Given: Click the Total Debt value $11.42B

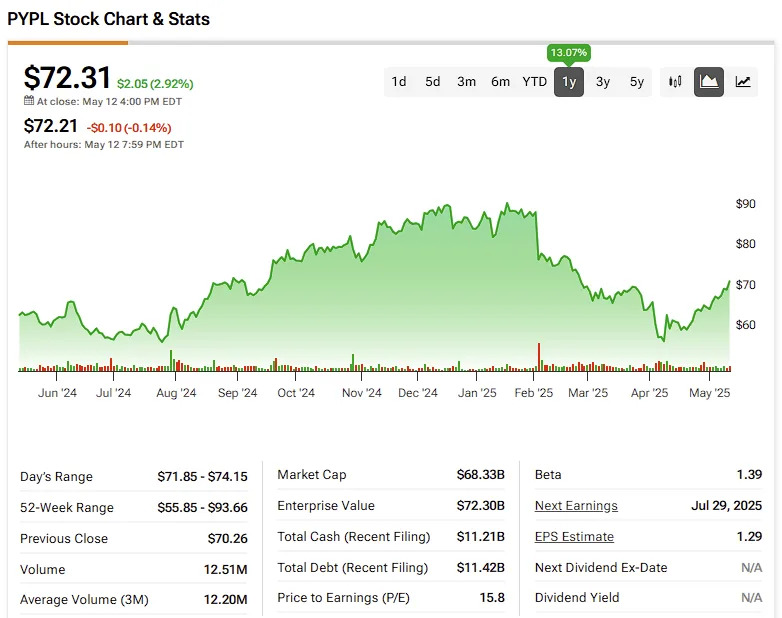Looking at the screenshot, I should coord(481,568).
